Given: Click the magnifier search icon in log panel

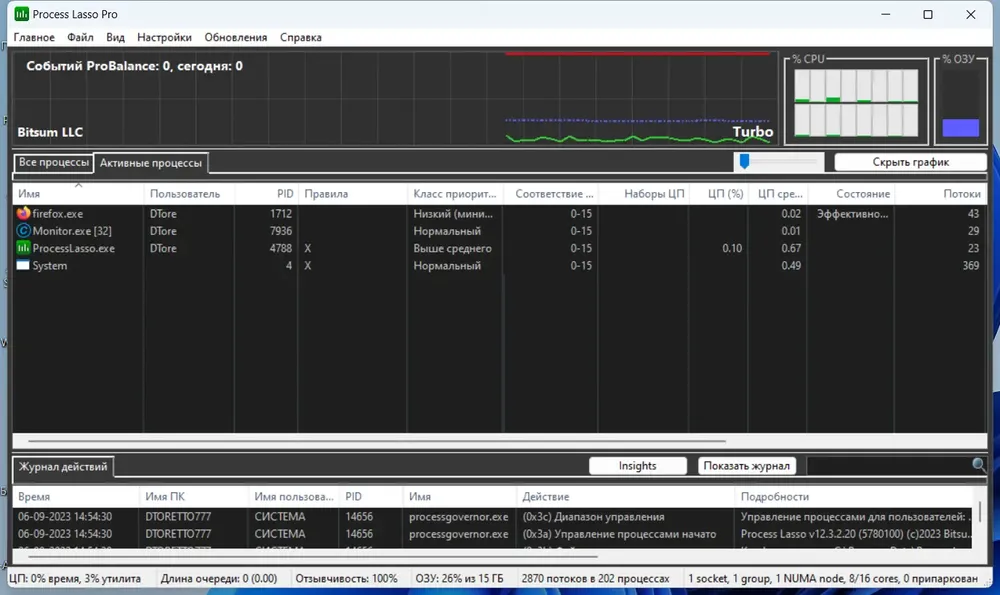Looking at the screenshot, I should 979,466.
